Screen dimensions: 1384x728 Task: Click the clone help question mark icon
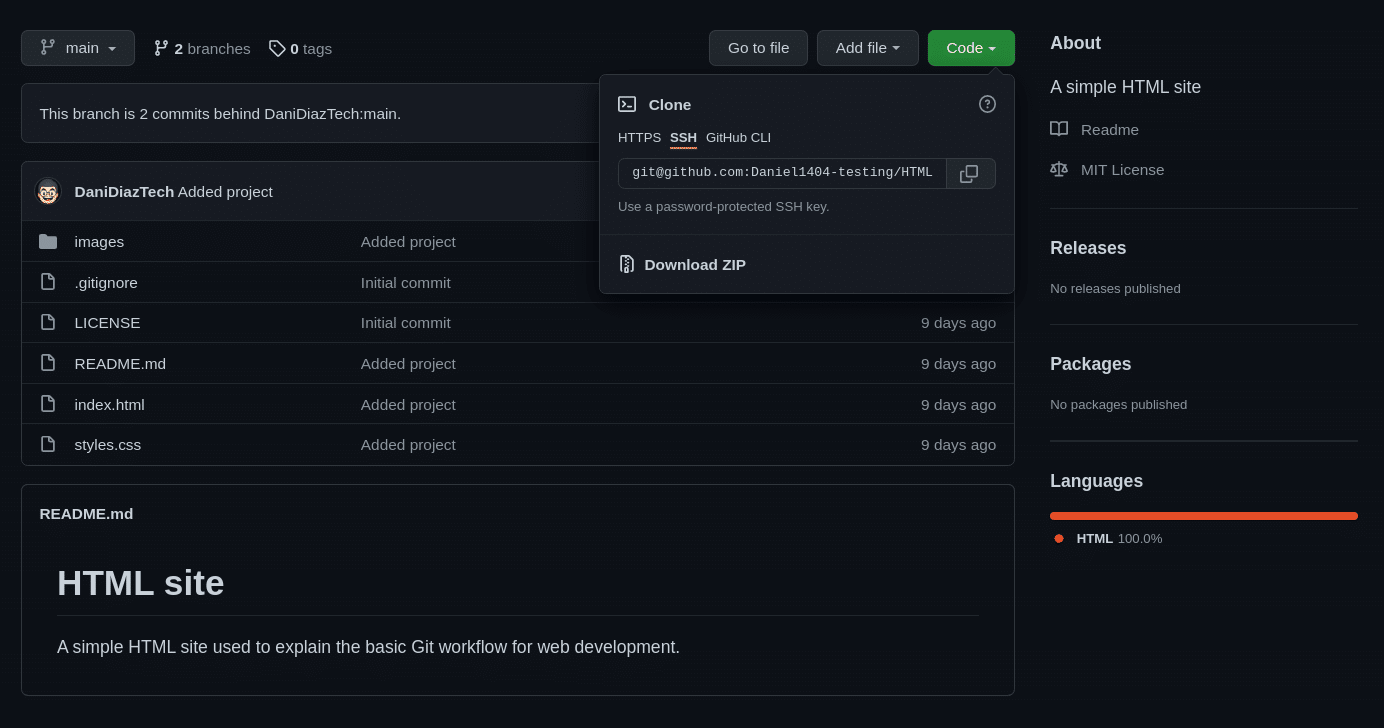click(987, 104)
